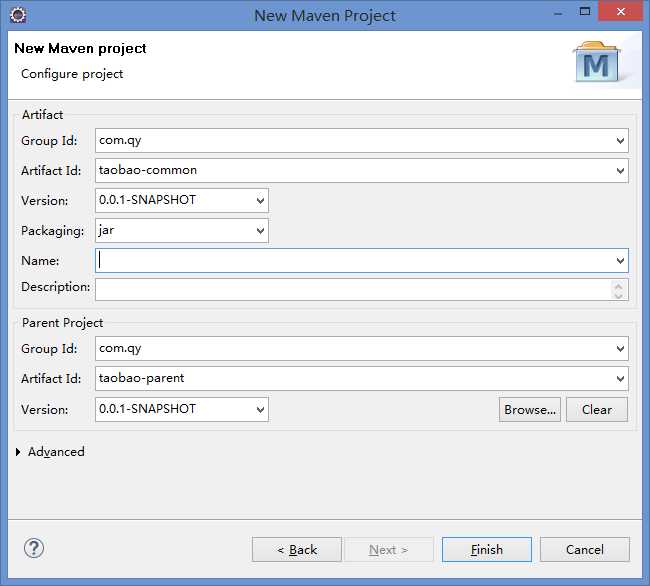Click the Cancel button
The image size is (650, 586).
[585, 550]
